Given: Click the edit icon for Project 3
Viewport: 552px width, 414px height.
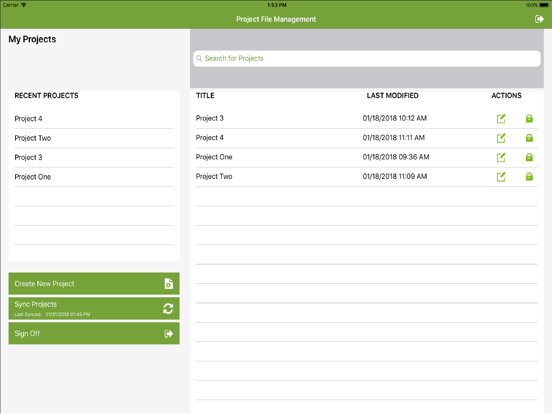Looking at the screenshot, I should click(x=501, y=119).
